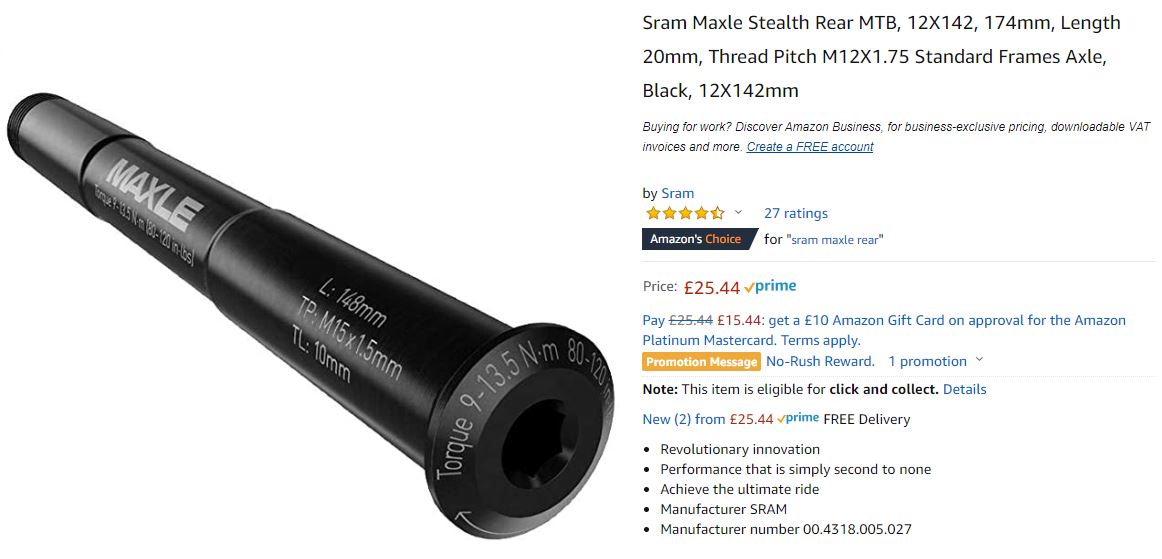The image size is (1162, 559).
Task: Click the Promotion Message badge
Action: pos(702,362)
